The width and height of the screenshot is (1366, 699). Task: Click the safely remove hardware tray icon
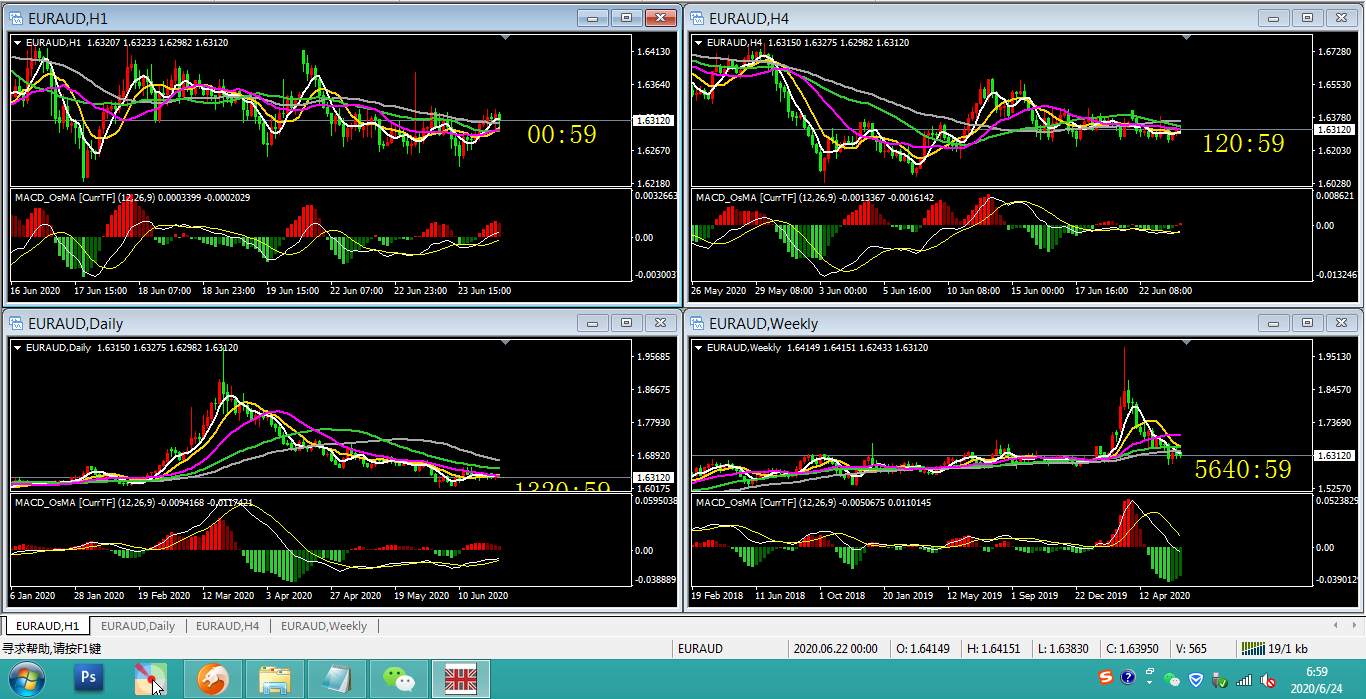click(x=1219, y=679)
